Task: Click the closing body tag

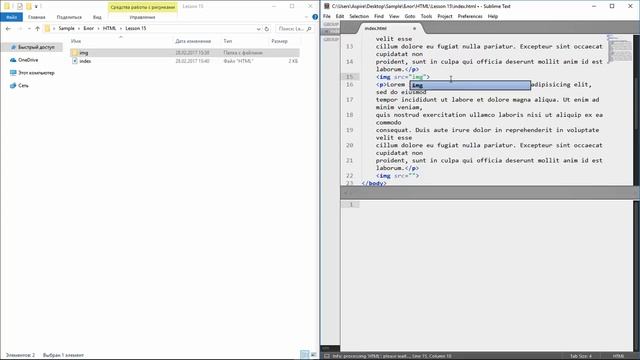Action: (373, 183)
